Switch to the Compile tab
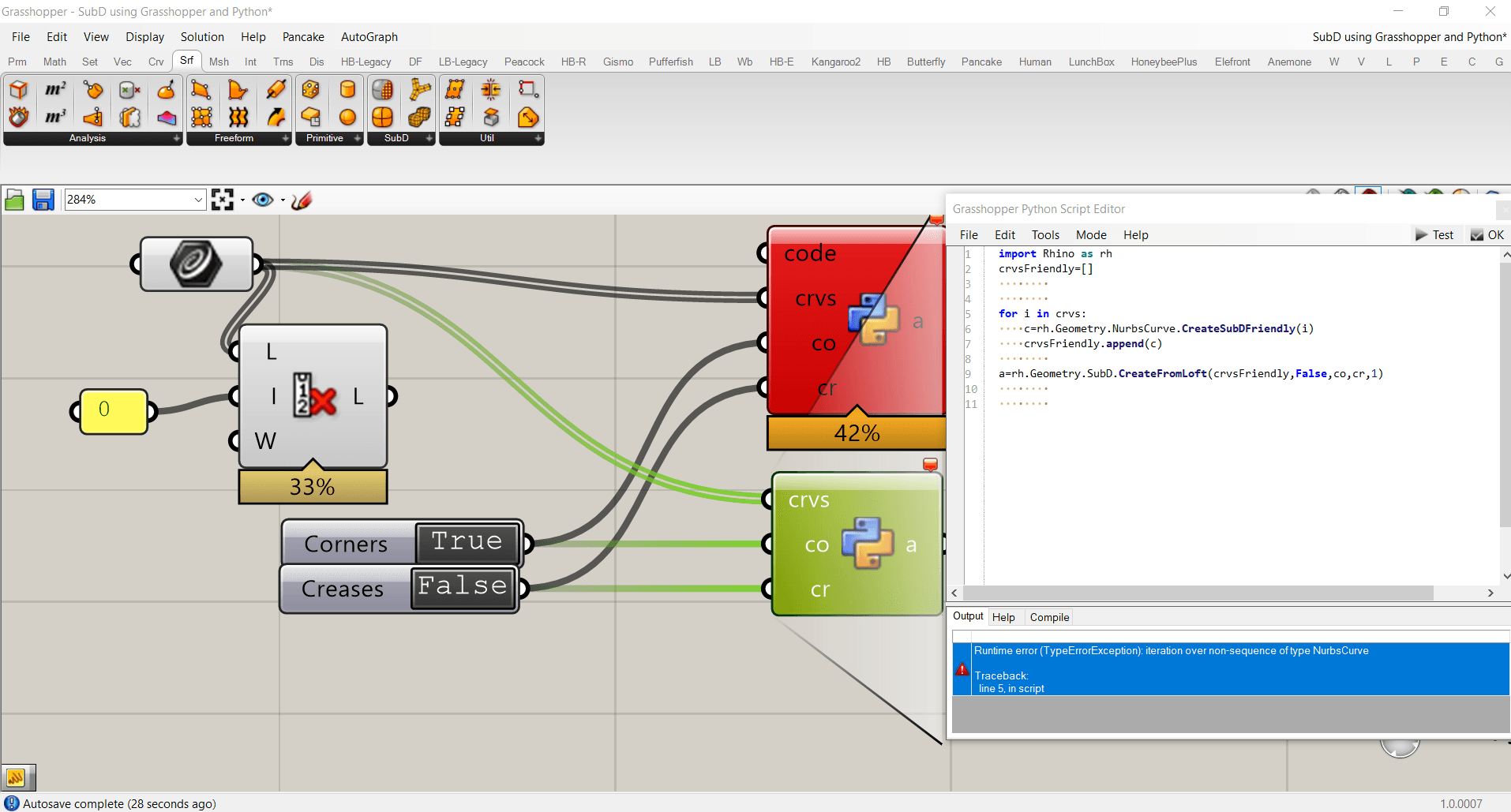The height and width of the screenshot is (812, 1511). point(1049,617)
